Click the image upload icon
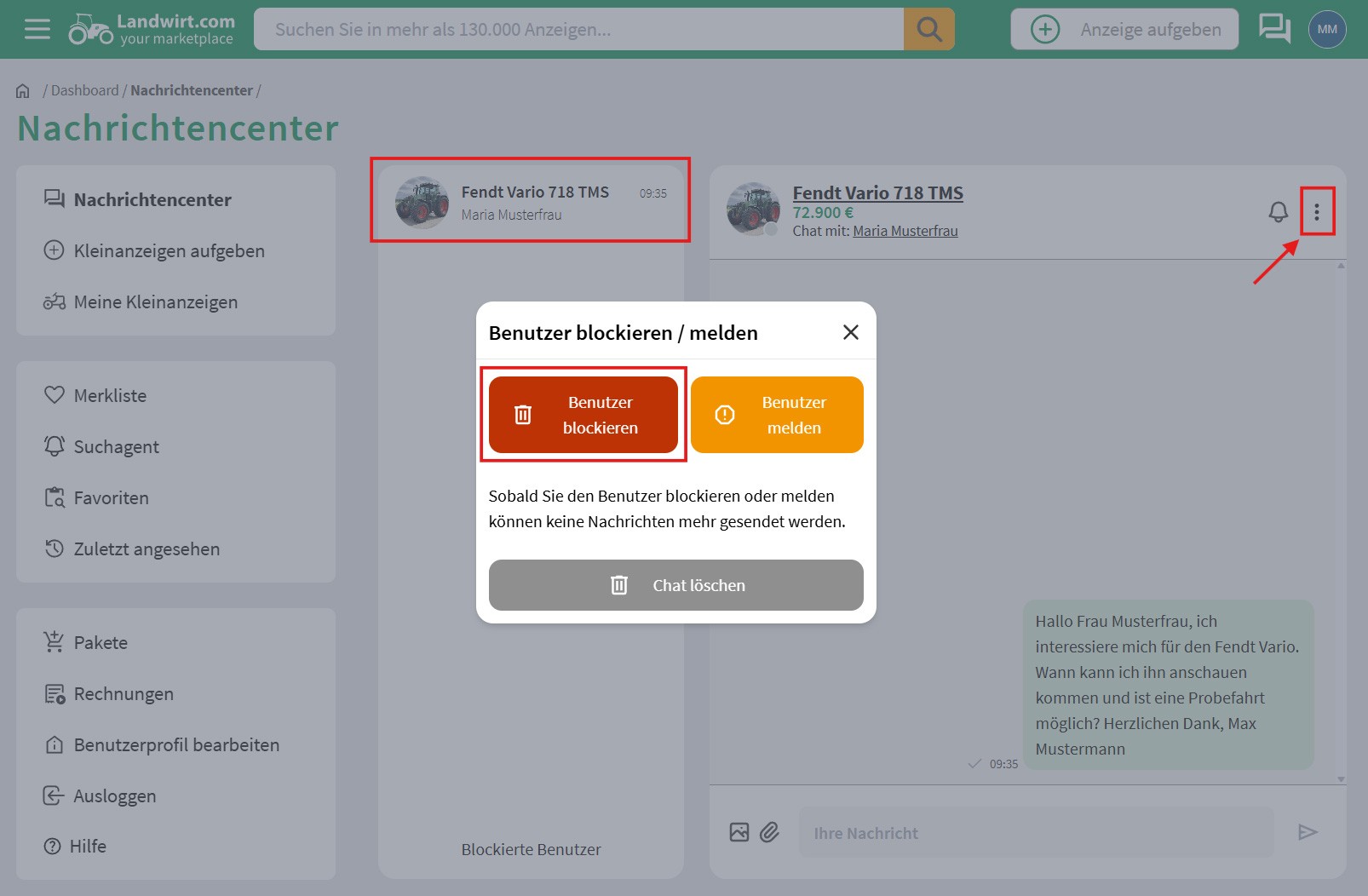The height and width of the screenshot is (896, 1368). (739, 832)
